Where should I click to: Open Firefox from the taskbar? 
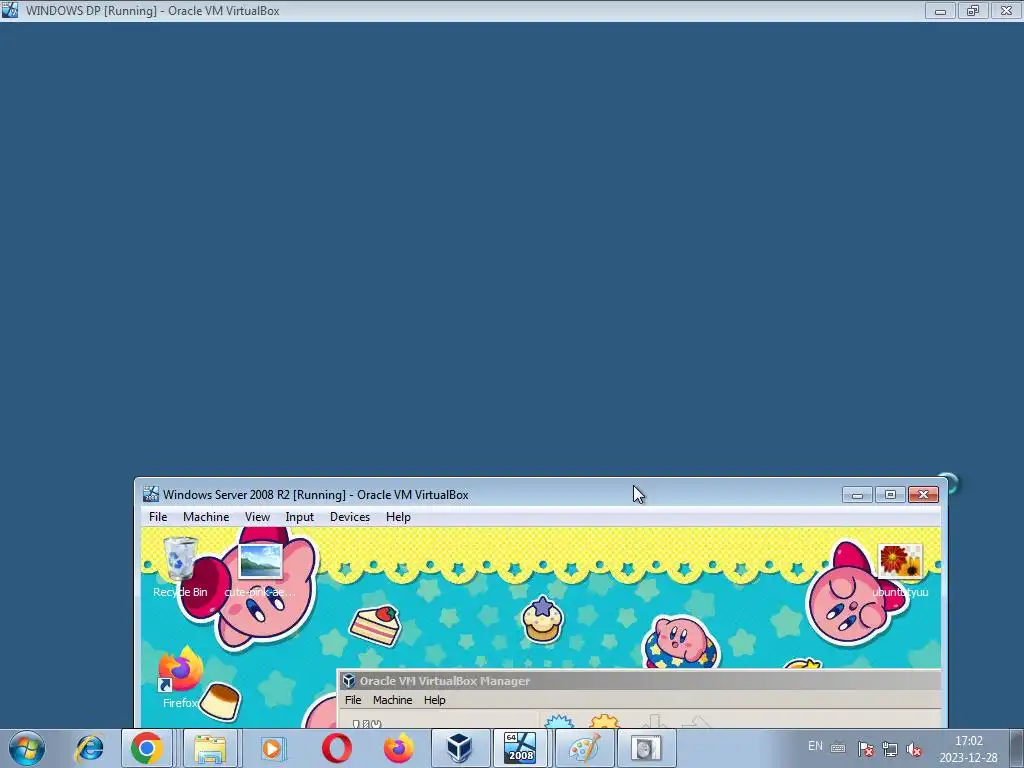398,748
